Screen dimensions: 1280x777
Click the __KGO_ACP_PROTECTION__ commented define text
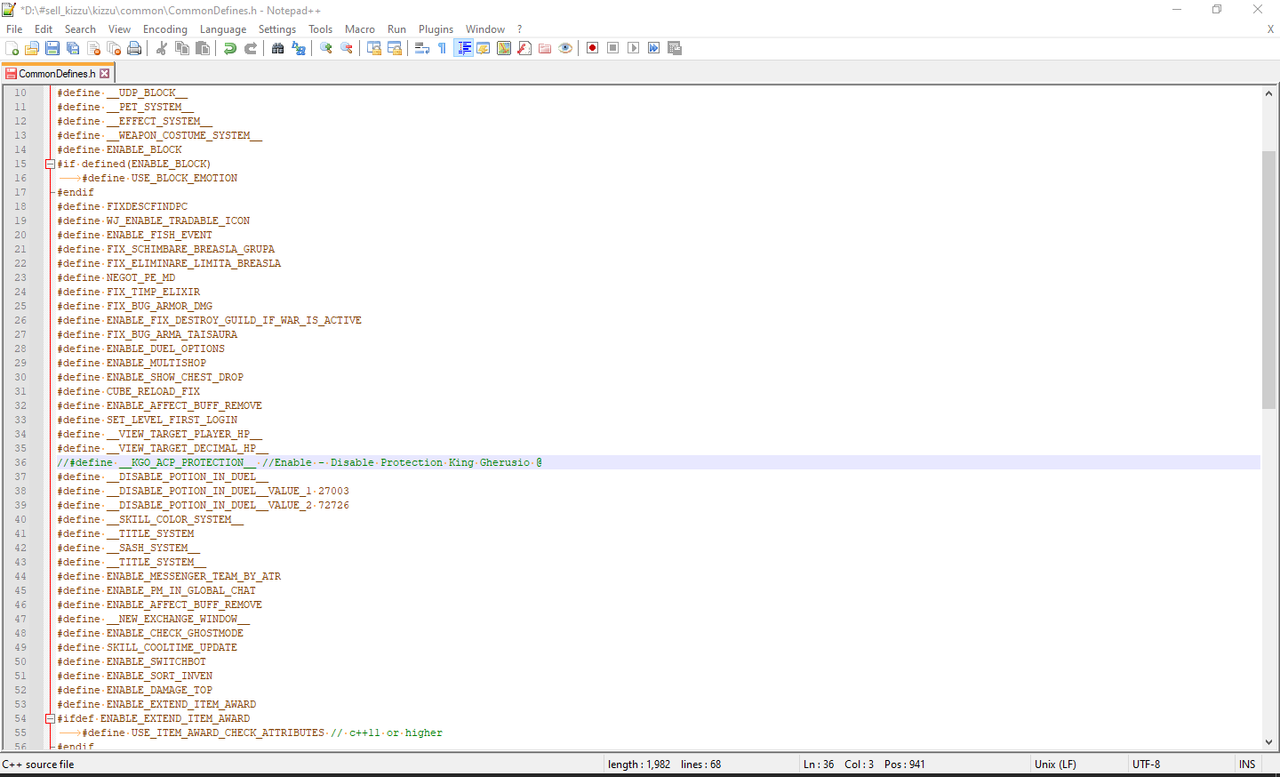click(188, 463)
